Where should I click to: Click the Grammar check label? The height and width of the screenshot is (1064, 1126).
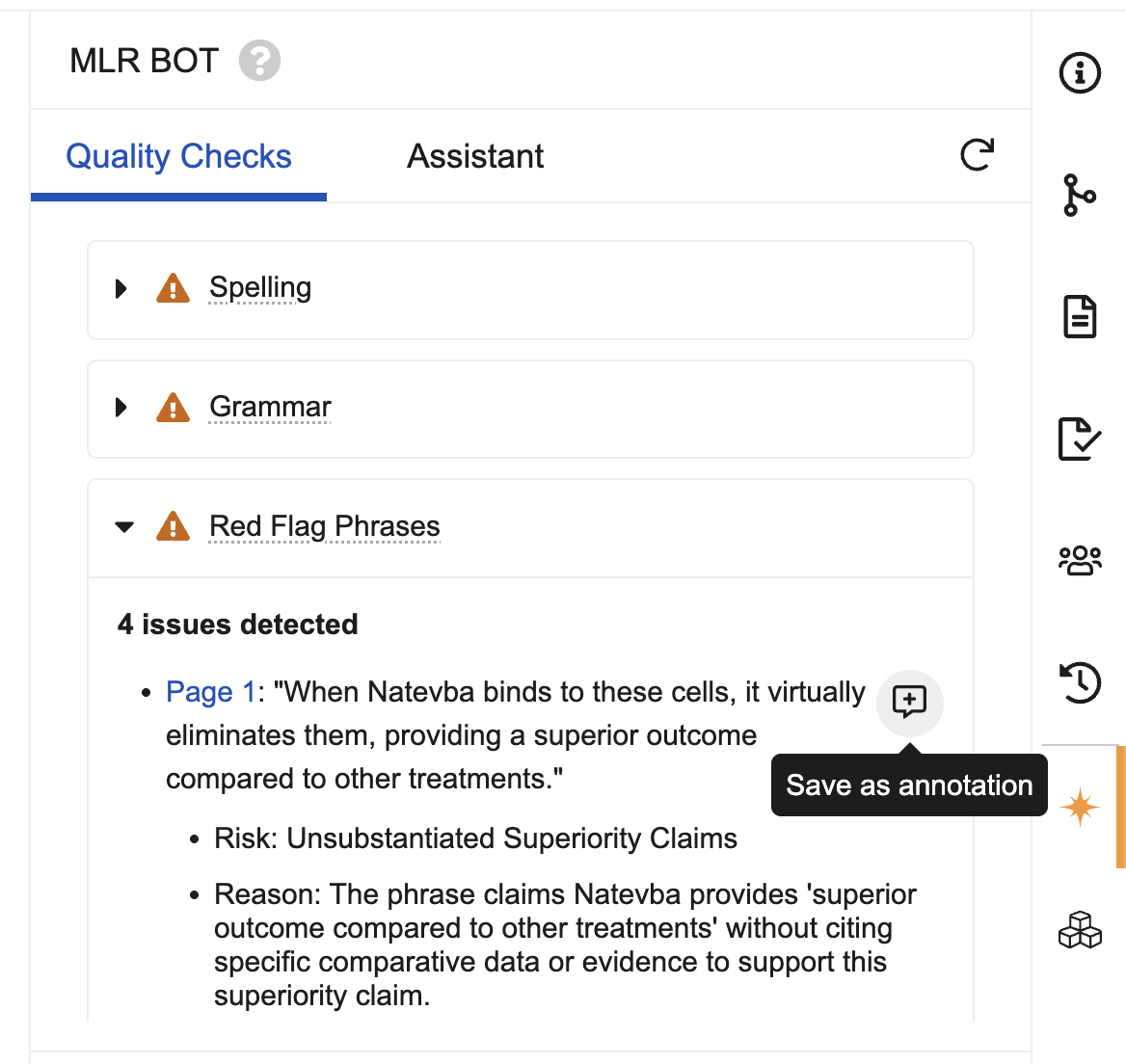(270, 407)
